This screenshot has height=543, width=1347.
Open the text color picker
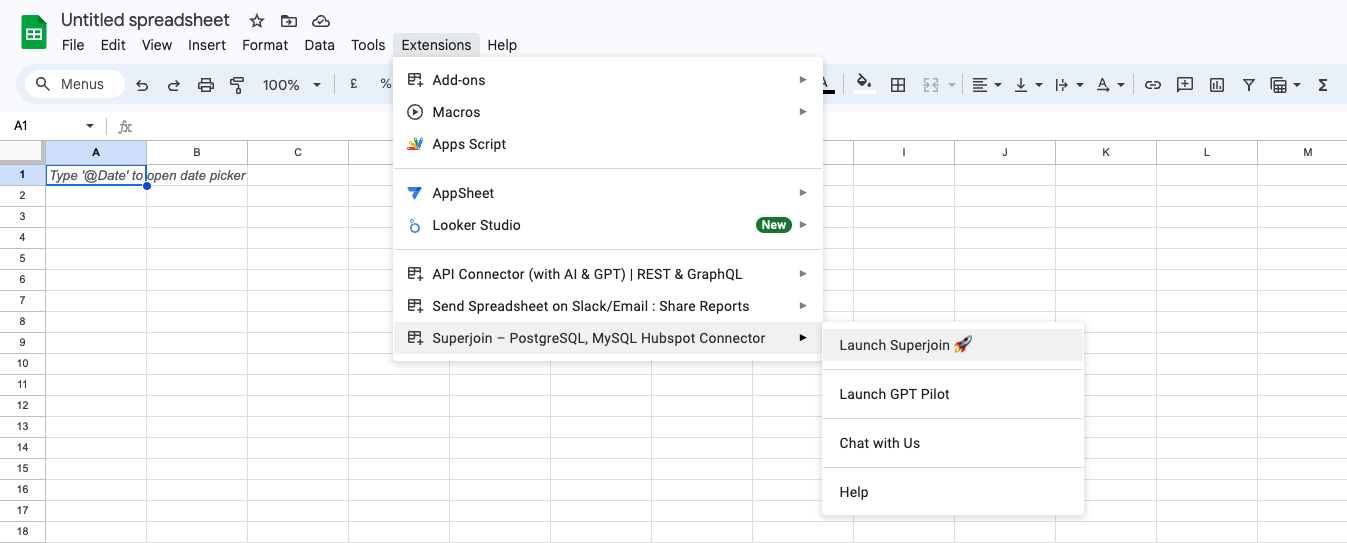coord(827,85)
